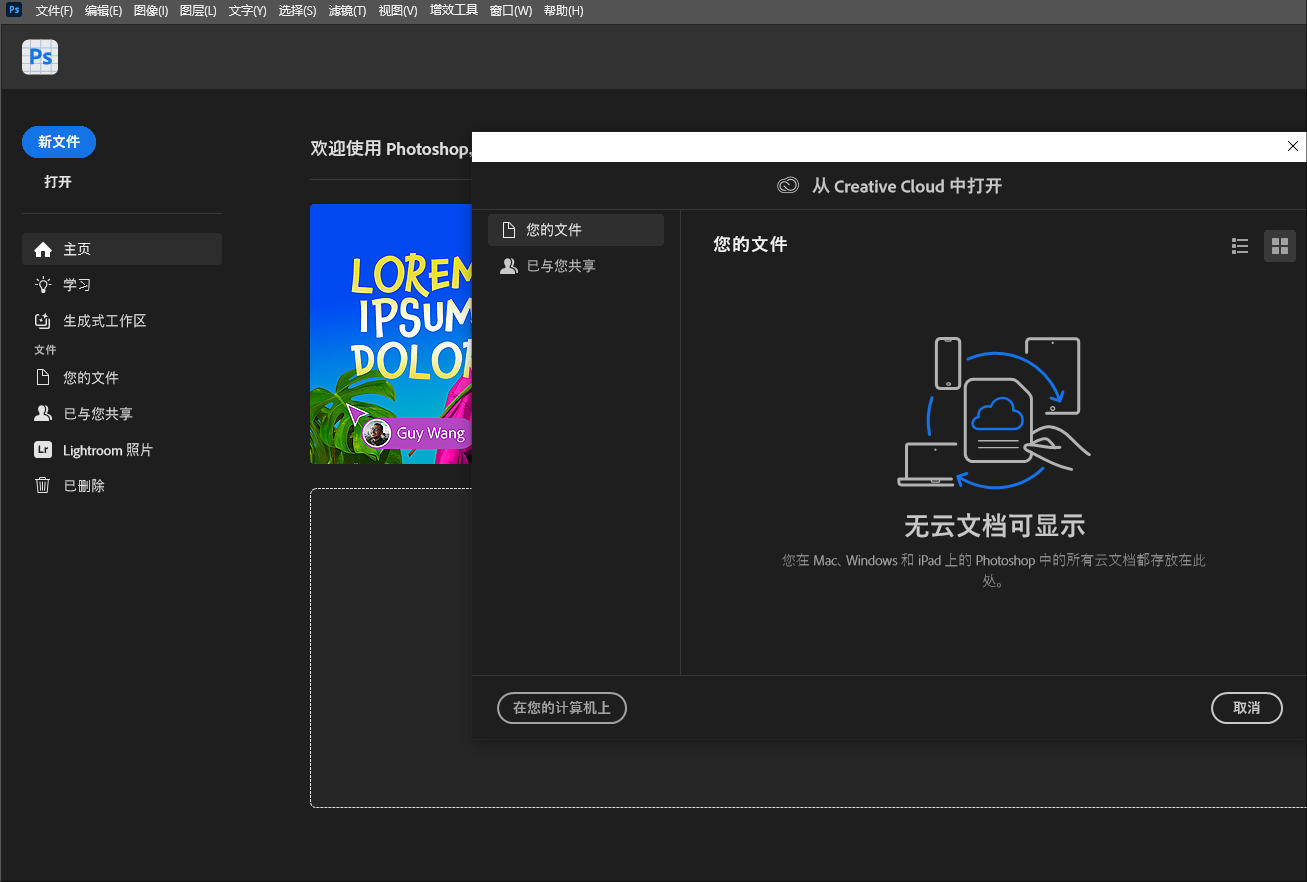The height and width of the screenshot is (882, 1307).
Task: Open the 帮助(H) menu
Action: pyautogui.click(x=563, y=11)
